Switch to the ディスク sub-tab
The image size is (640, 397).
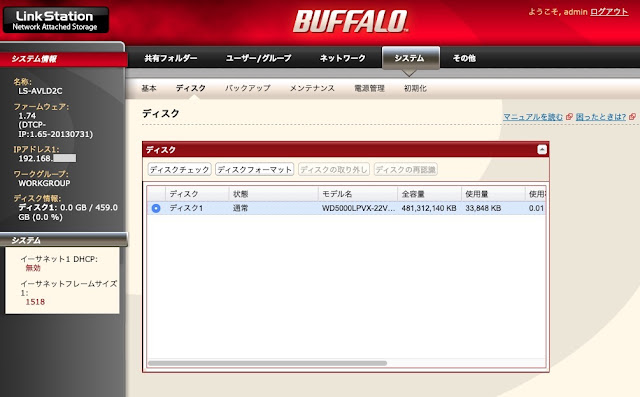click(x=191, y=88)
